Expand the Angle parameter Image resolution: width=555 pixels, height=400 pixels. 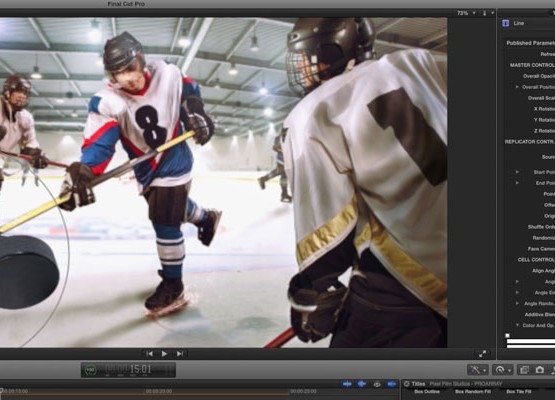[x=517, y=281]
